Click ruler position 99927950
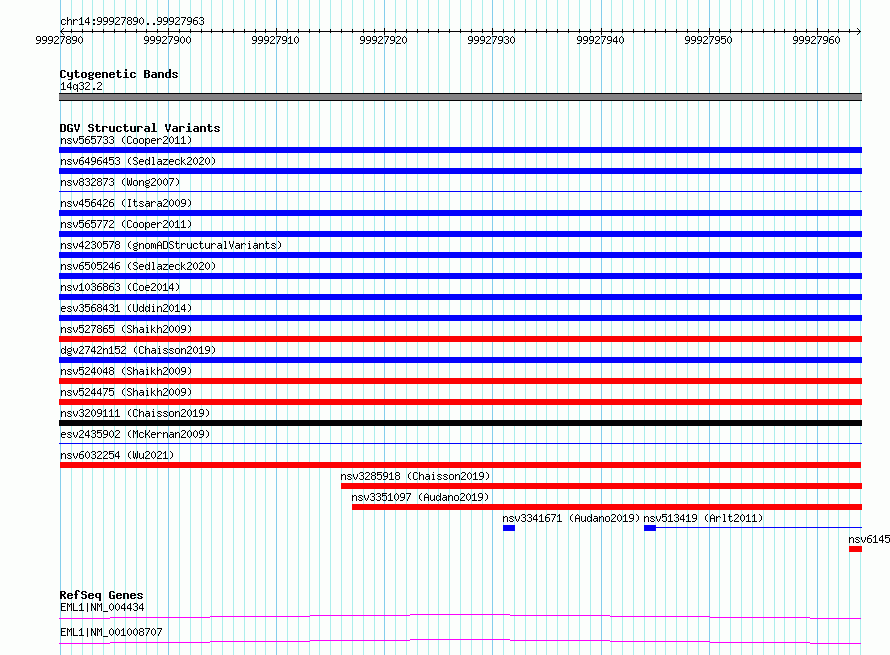 pyautogui.click(x=708, y=40)
